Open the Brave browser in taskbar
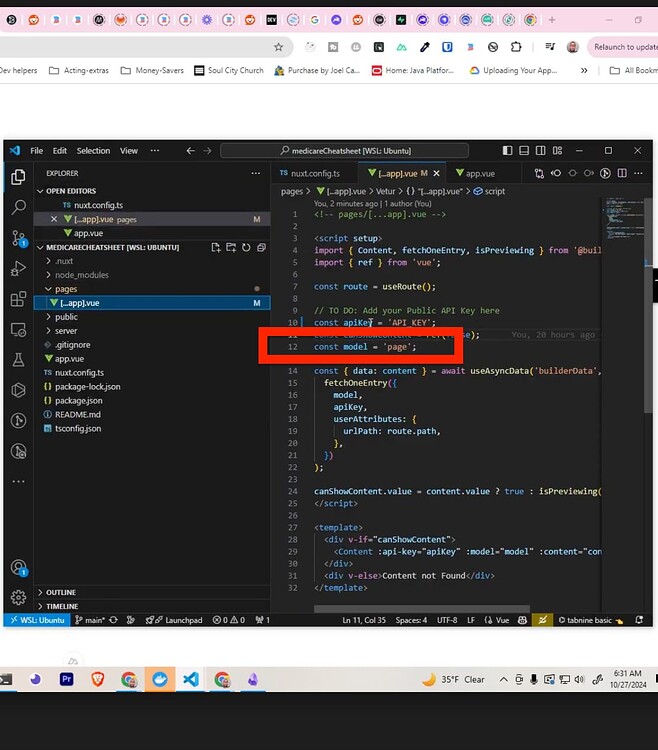This screenshot has height=750, width=658. (x=98, y=679)
